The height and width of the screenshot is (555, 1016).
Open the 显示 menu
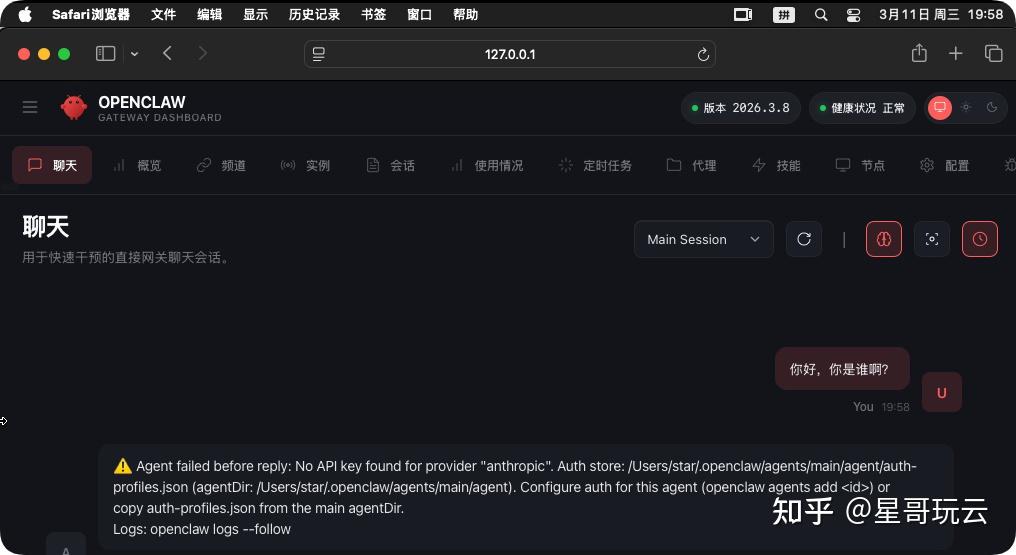255,14
